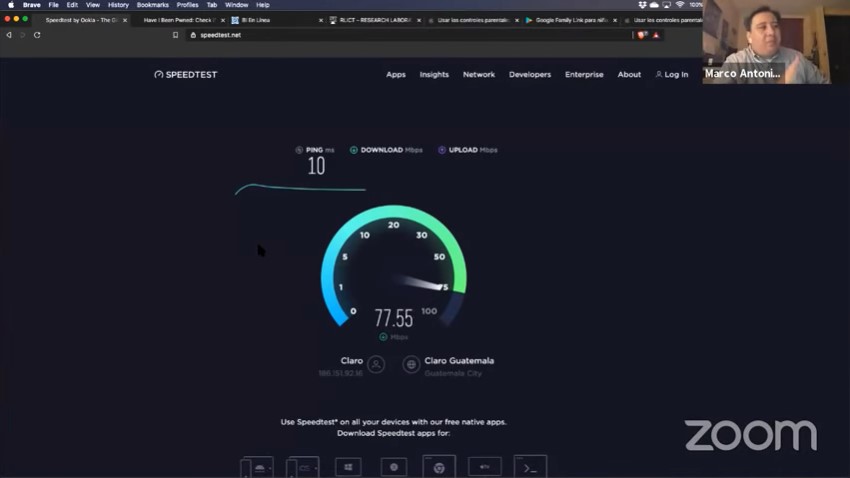
Task: Open the Windows app download icon
Action: pyautogui.click(x=348, y=467)
